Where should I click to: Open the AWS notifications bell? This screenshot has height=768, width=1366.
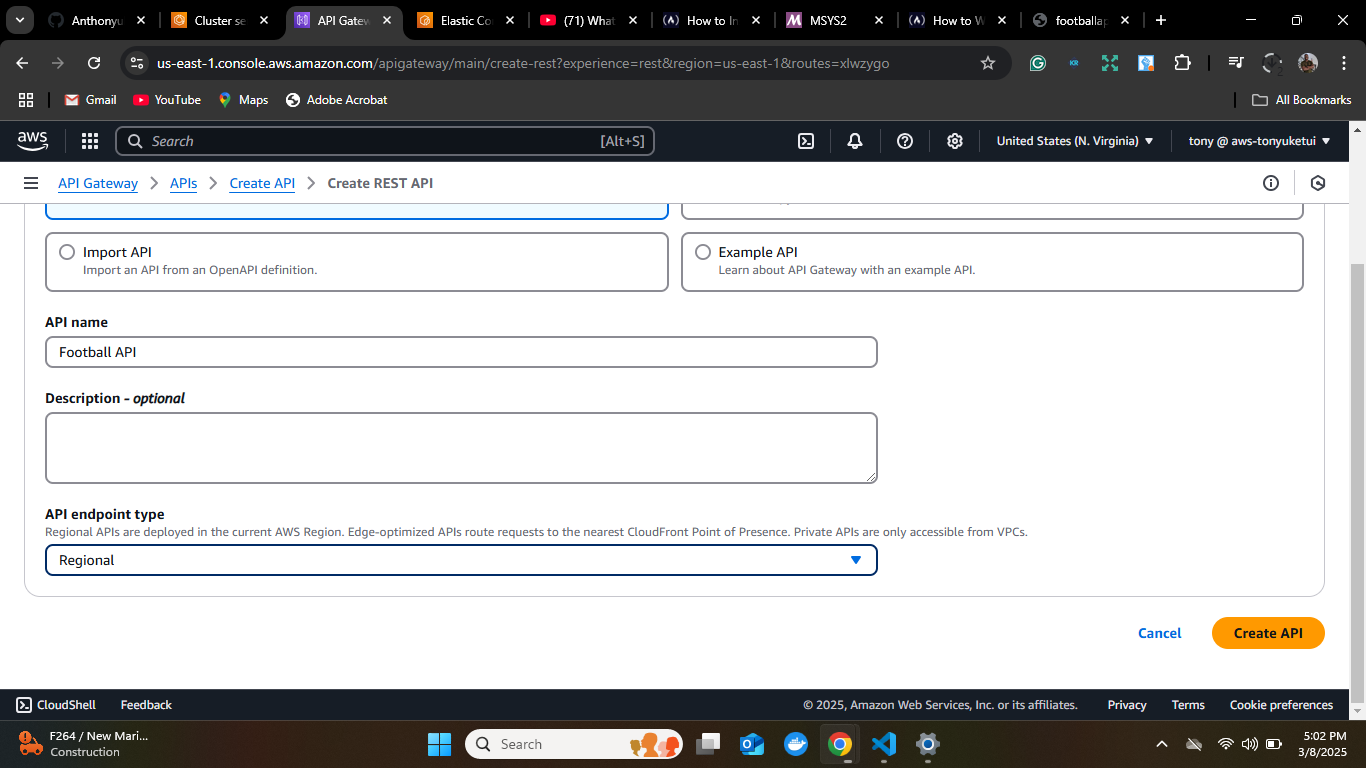[855, 142]
